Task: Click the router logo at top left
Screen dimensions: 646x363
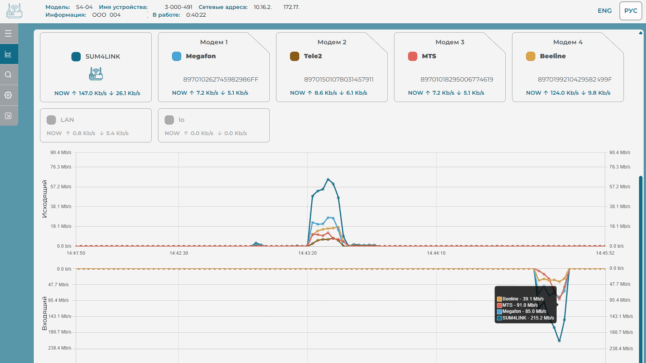Action: [14, 11]
